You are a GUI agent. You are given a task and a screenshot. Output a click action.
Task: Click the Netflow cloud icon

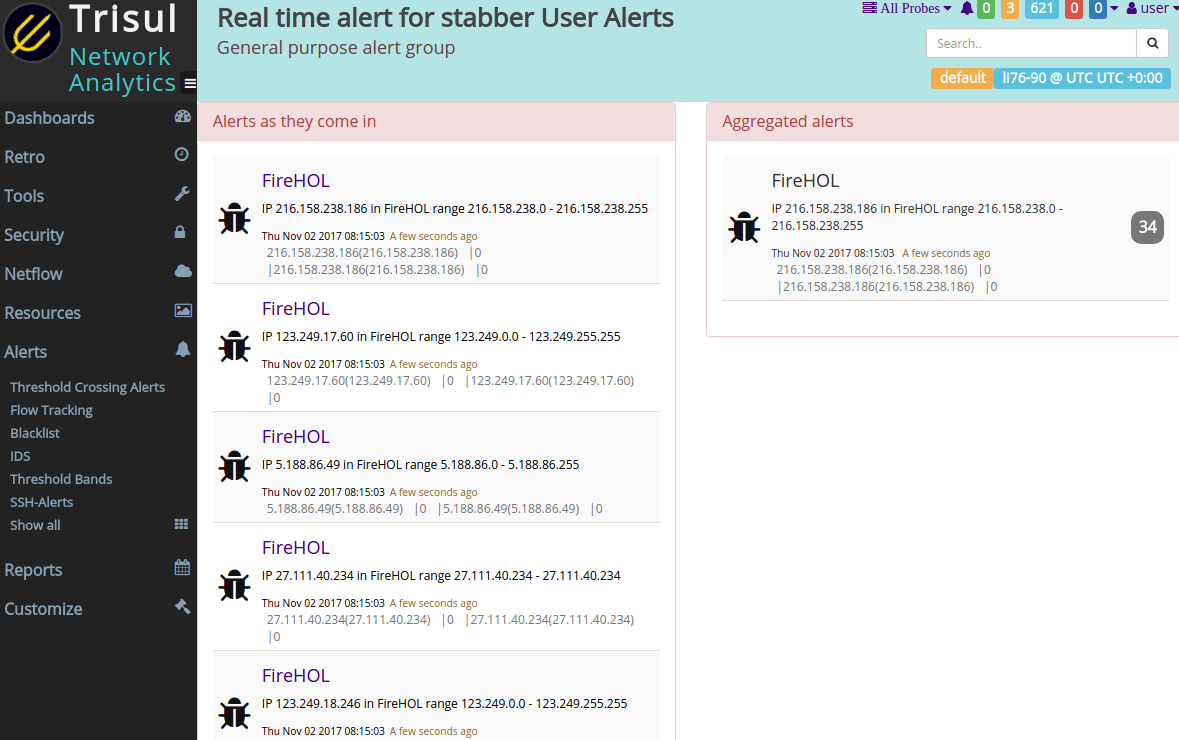[183, 271]
